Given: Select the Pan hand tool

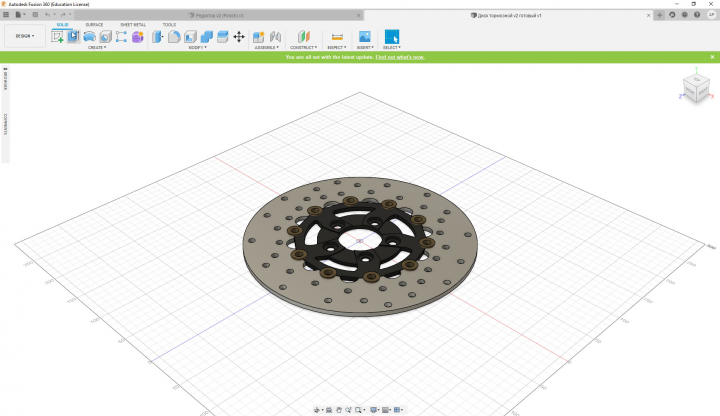Looking at the screenshot, I should 339,410.
